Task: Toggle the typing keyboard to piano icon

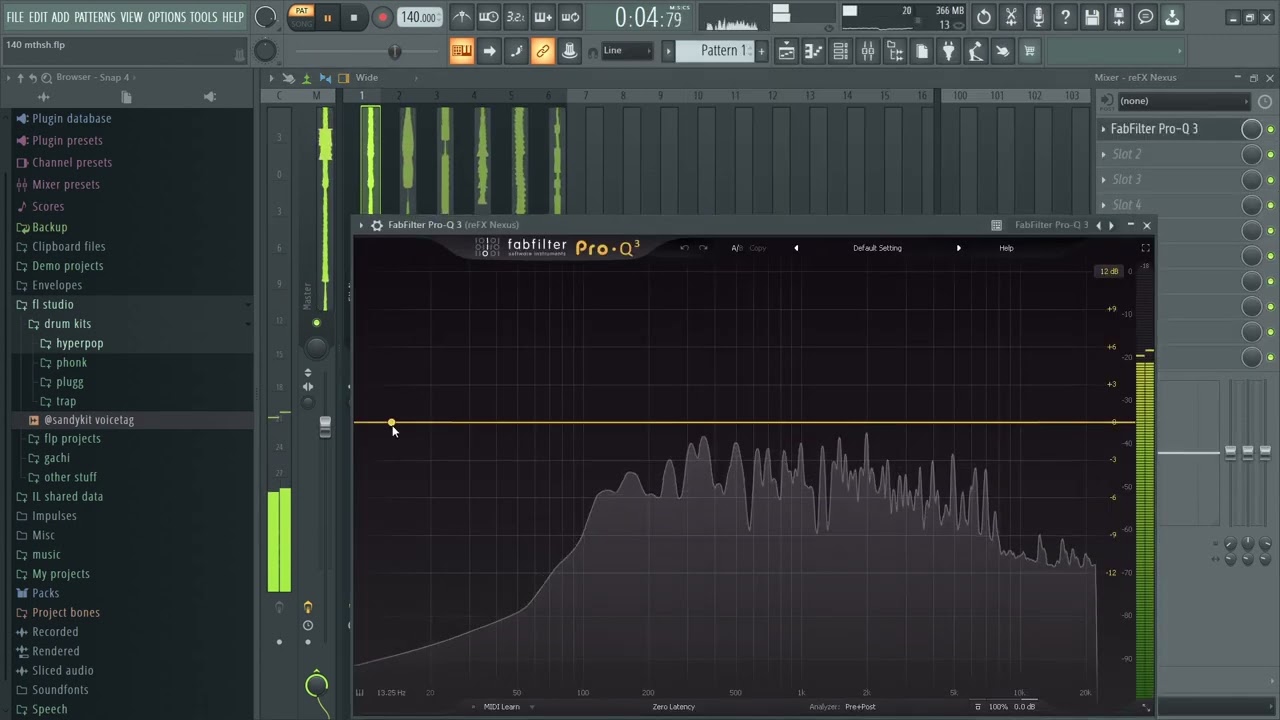Action: click(x=461, y=51)
